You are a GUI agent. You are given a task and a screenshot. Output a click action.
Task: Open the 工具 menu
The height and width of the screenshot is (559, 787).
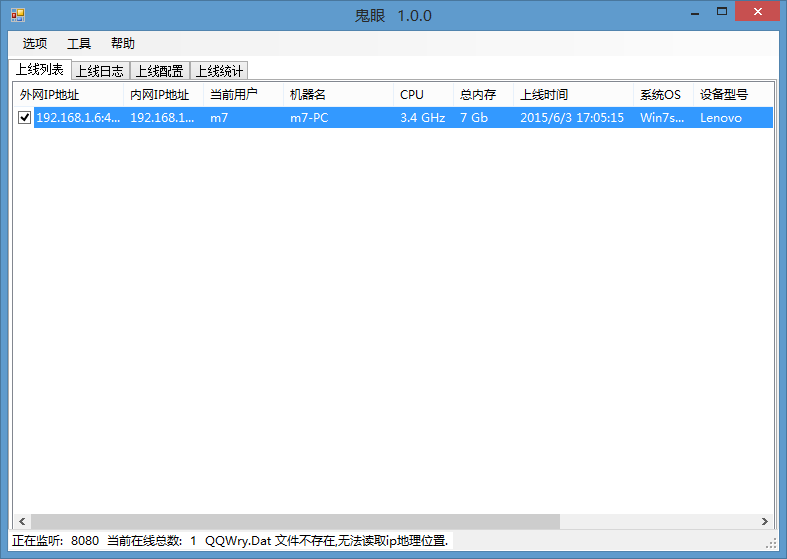79,44
